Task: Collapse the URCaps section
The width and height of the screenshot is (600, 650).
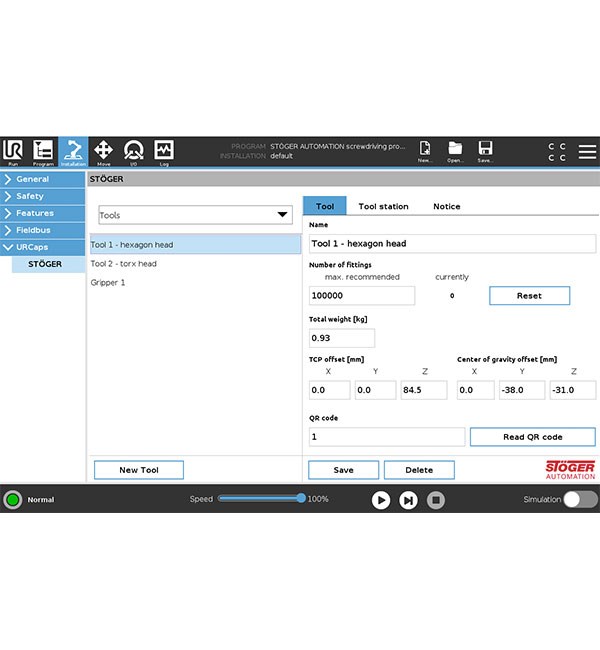Action: (43, 247)
